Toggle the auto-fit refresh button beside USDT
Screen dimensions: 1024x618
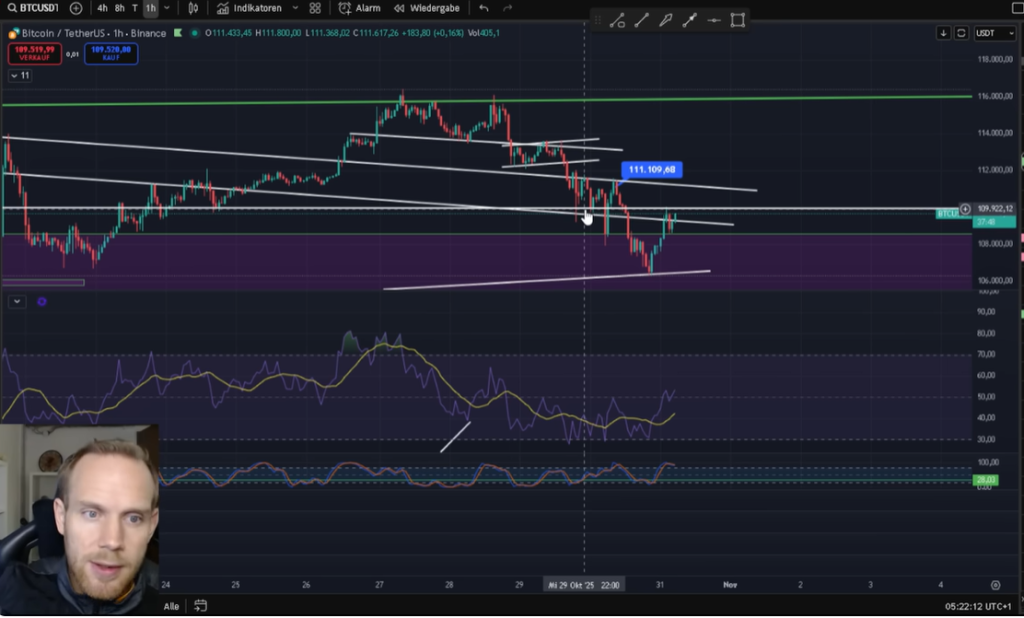[961, 33]
